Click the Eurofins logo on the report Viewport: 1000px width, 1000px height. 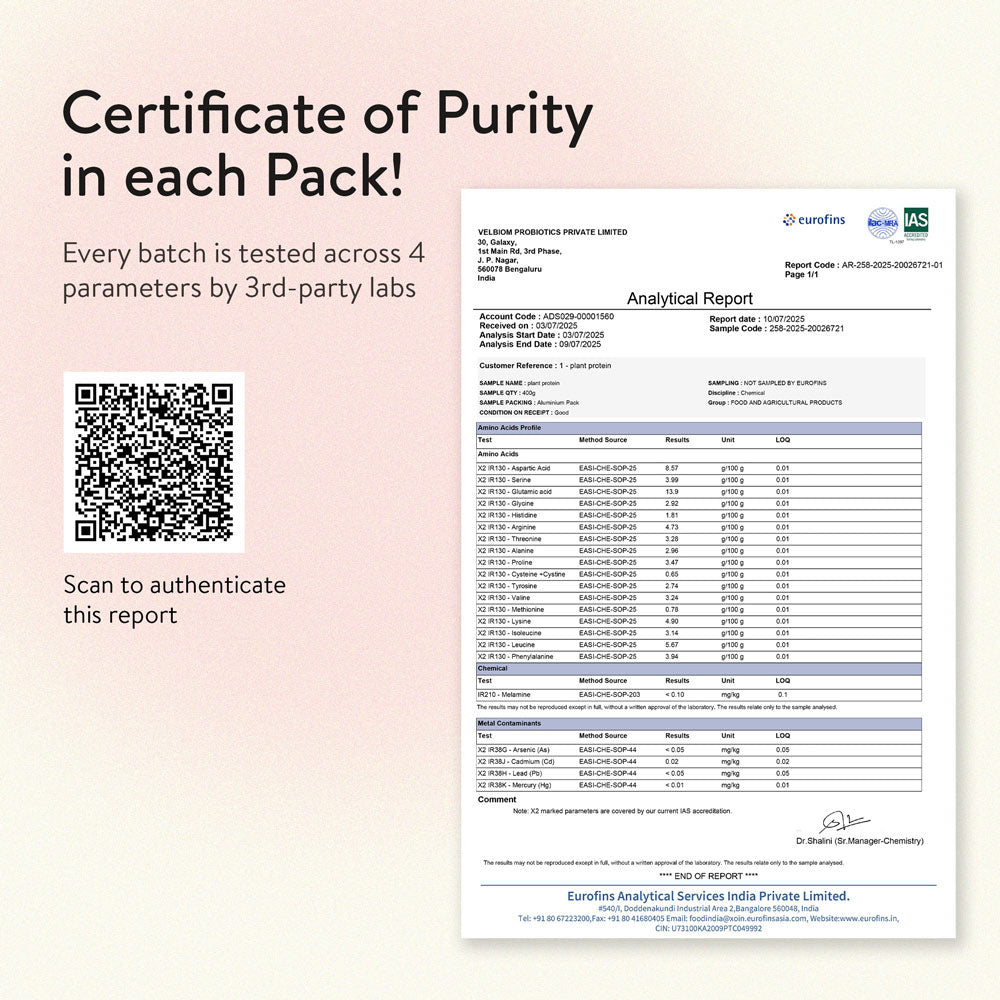click(814, 220)
